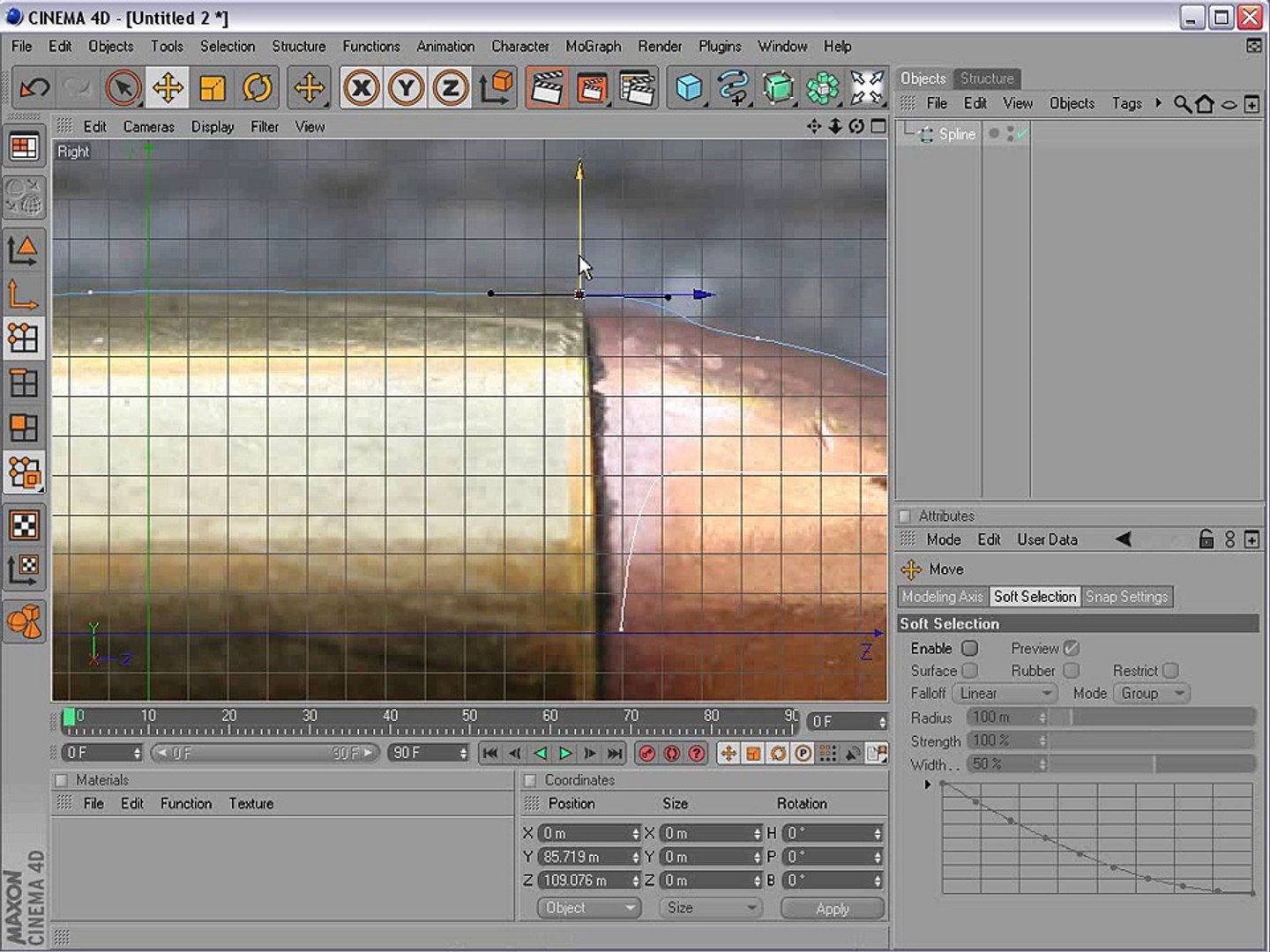The height and width of the screenshot is (952, 1270).
Task: Click the Y position input field
Action: click(585, 857)
